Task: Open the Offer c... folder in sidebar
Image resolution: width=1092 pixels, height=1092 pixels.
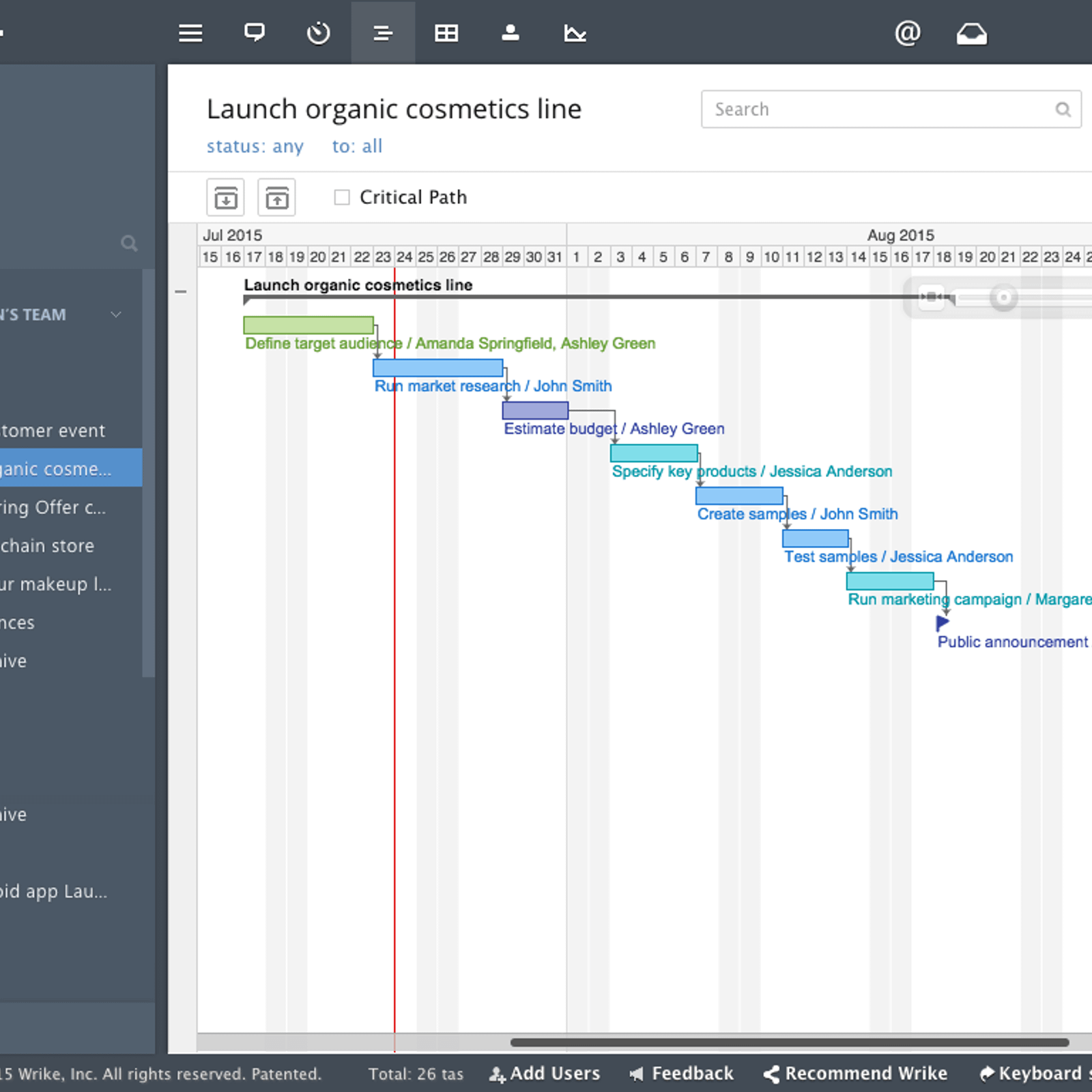Action: click(x=71, y=507)
